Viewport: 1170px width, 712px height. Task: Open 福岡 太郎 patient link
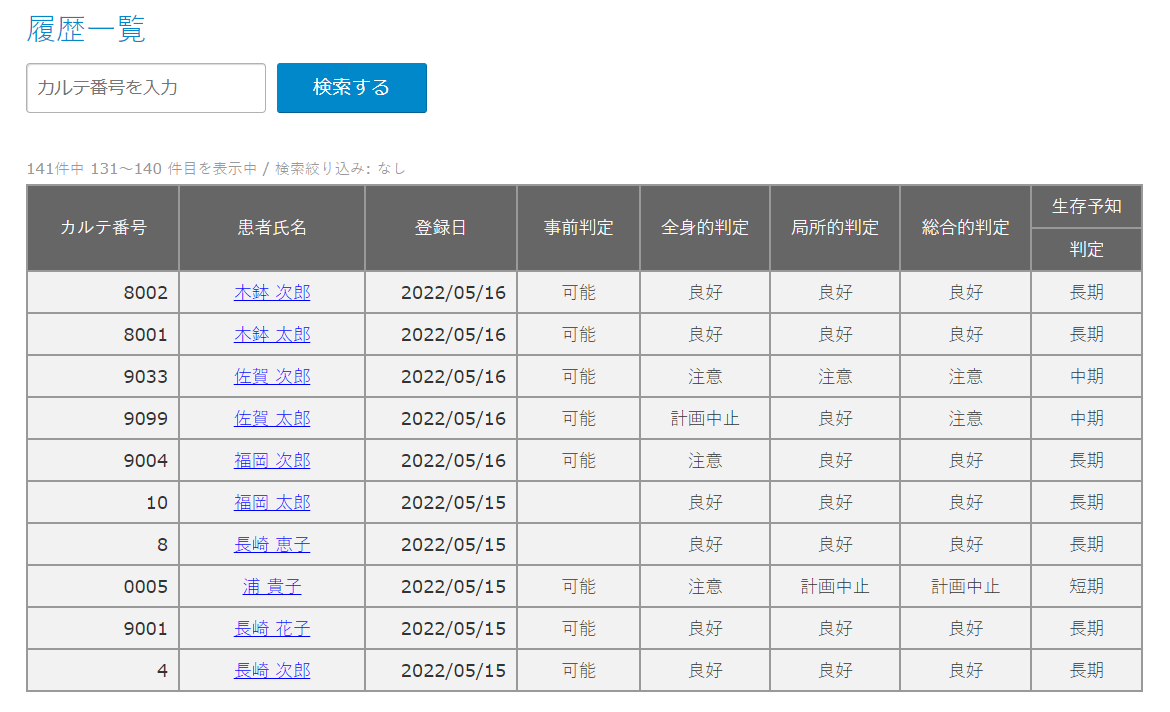click(272, 503)
